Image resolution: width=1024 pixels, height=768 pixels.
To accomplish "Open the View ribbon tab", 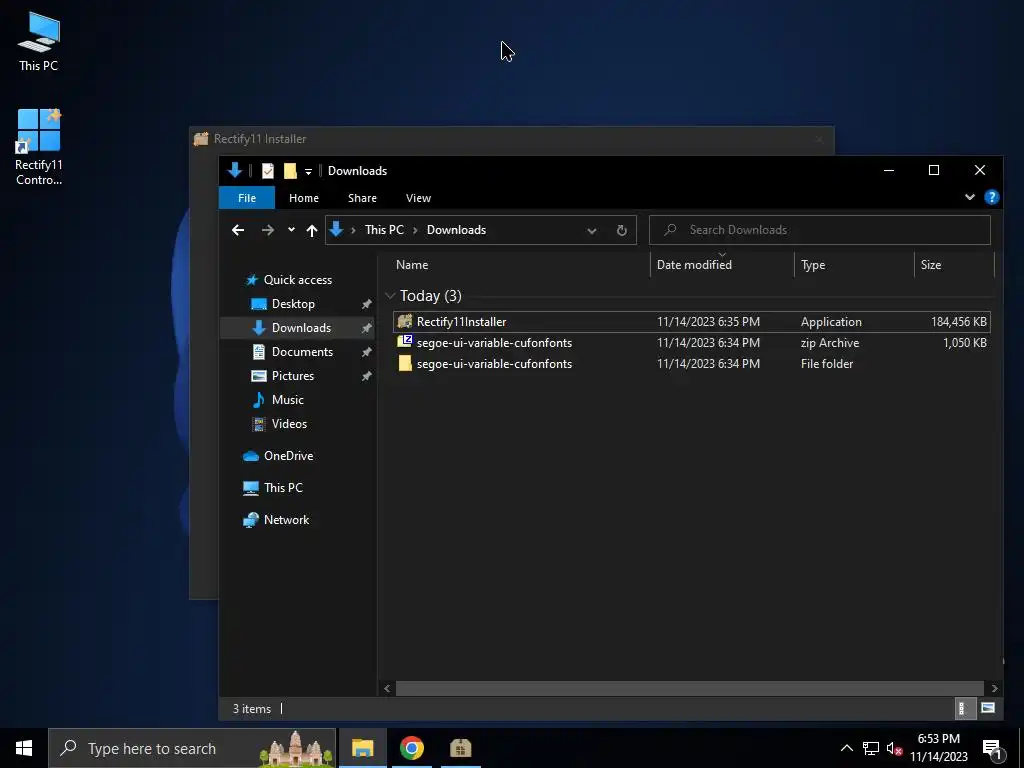I will tap(418, 198).
